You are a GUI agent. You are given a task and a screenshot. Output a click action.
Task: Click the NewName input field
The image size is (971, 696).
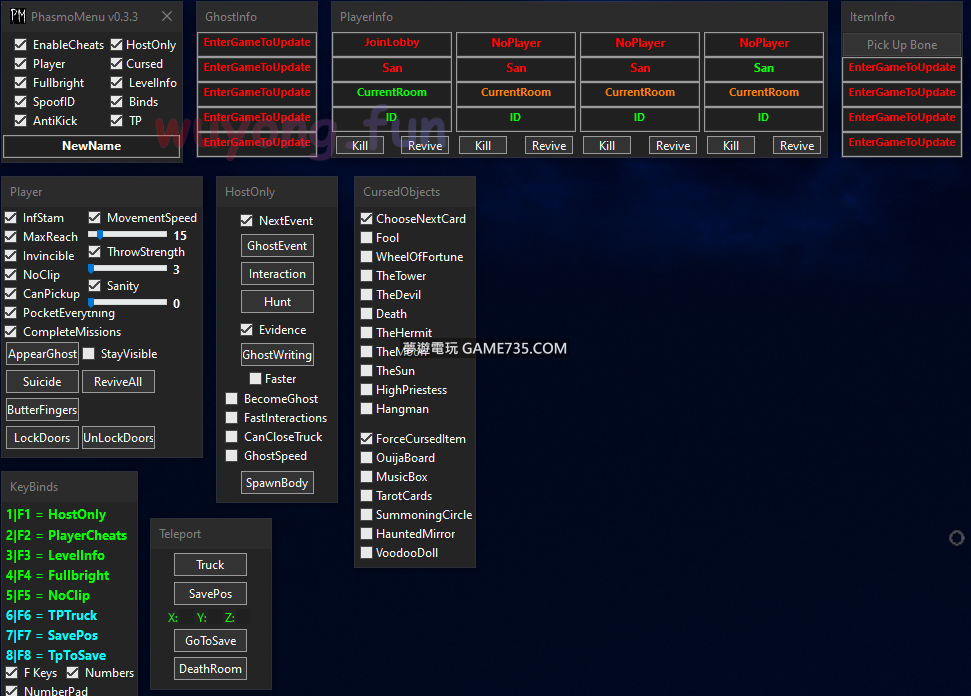(x=91, y=146)
